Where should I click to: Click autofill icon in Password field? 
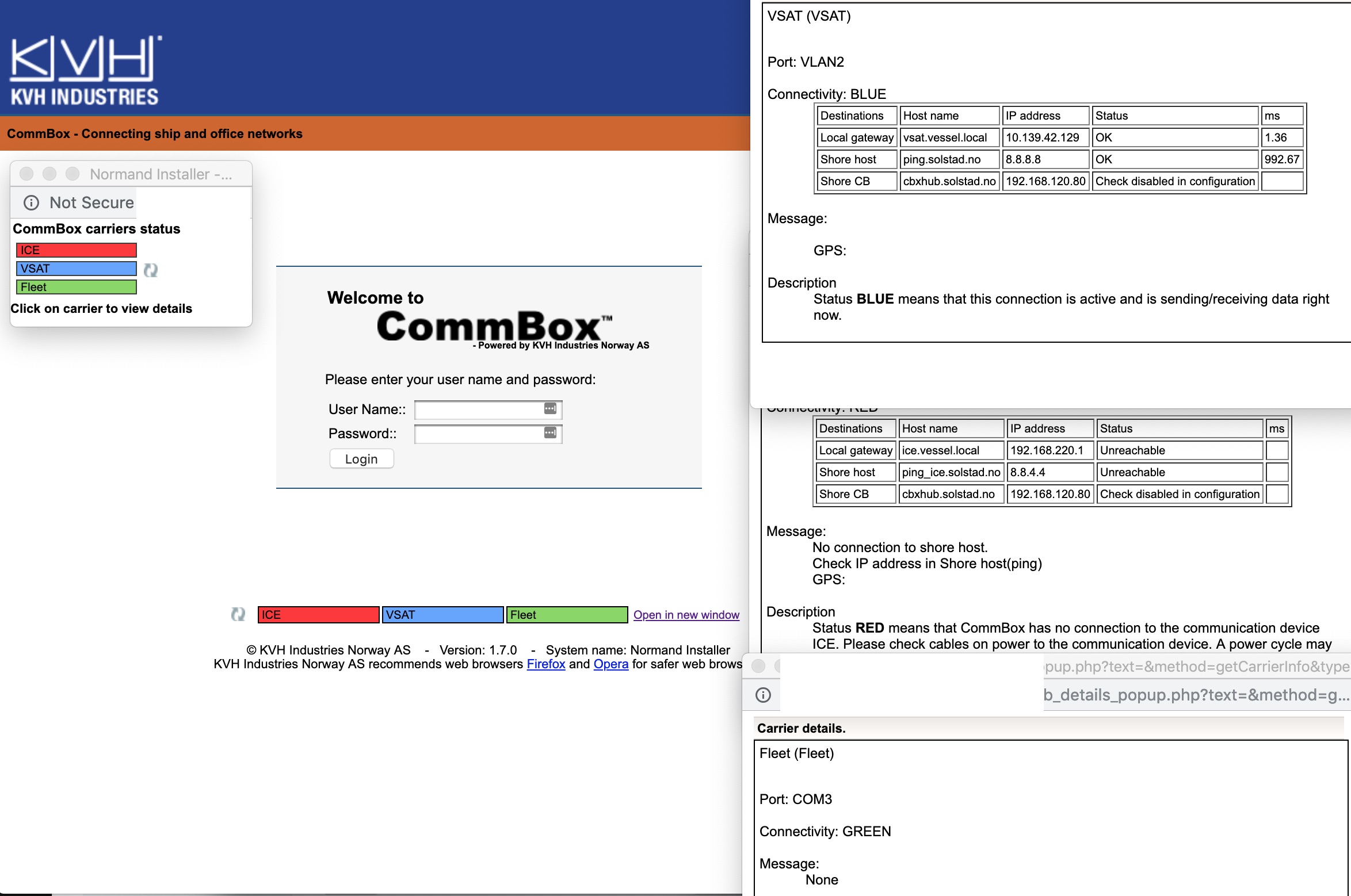[x=550, y=432]
